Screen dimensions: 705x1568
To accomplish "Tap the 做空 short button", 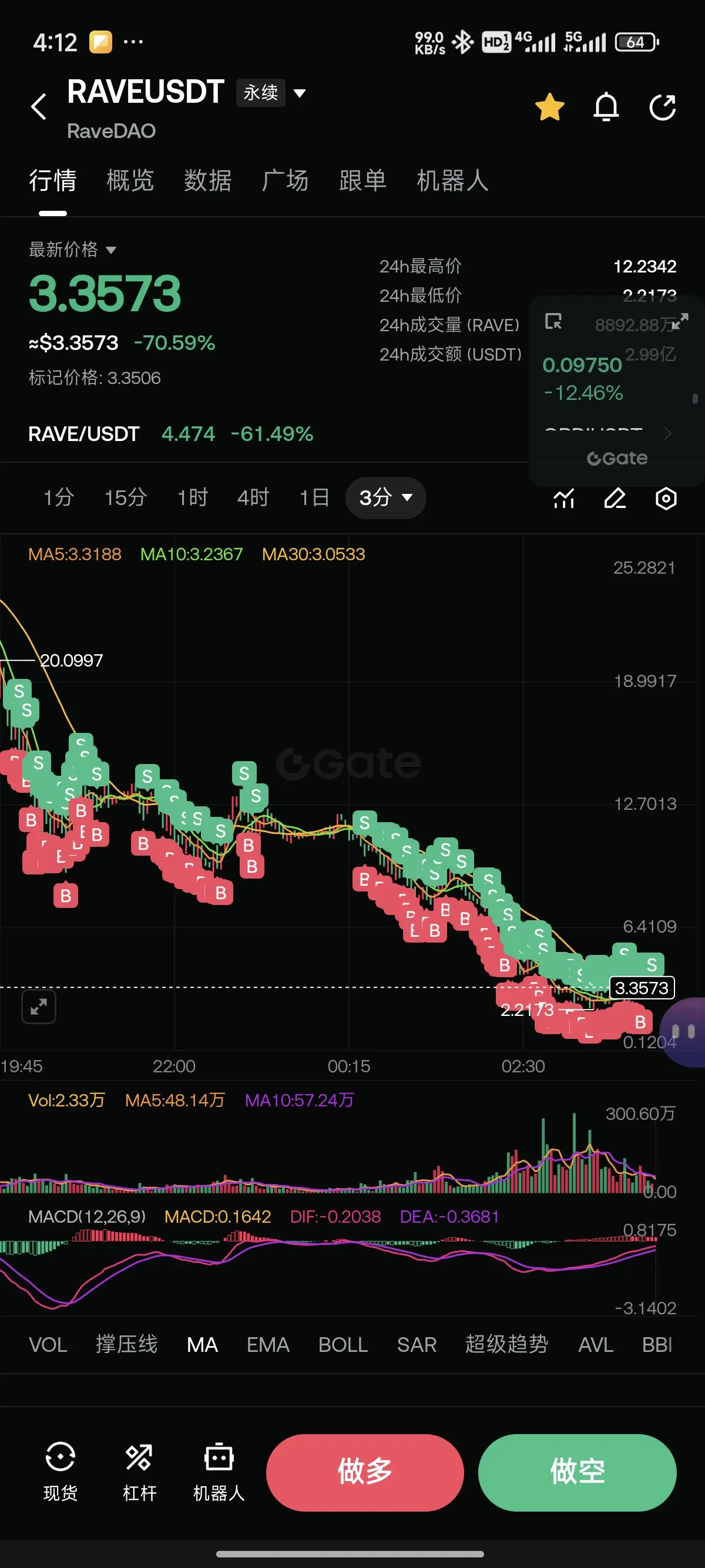I will pyautogui.click(x=577, y=1472).
